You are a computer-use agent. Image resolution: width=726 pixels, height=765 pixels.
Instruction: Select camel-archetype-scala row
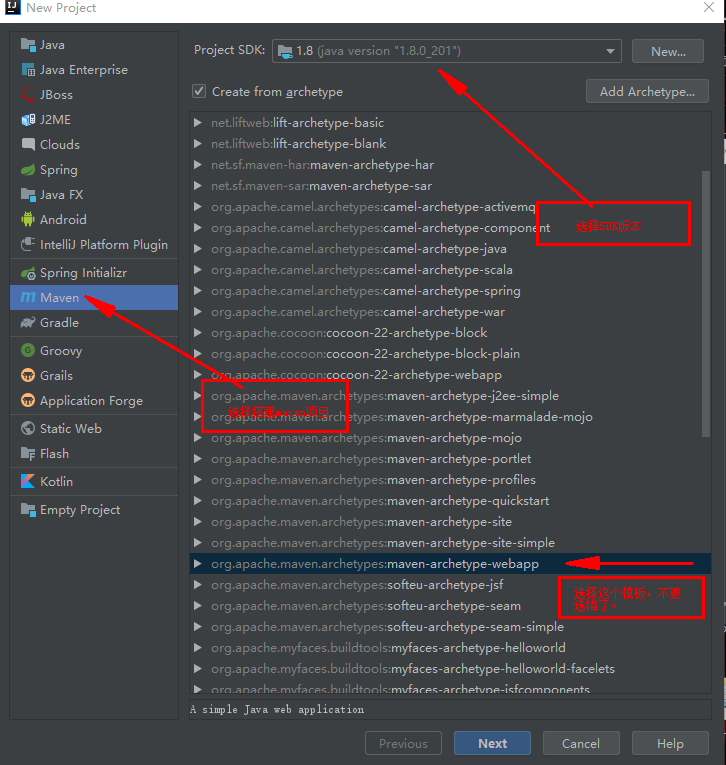(x=450, y=269)
